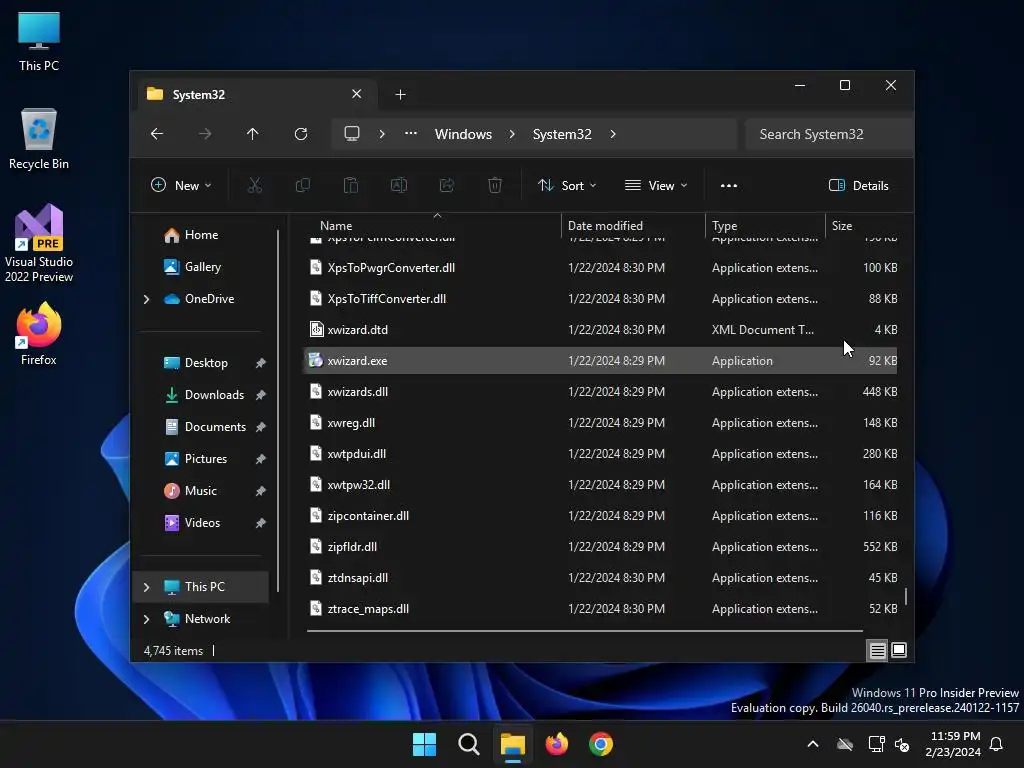This screenshot has width=1024, height=768.
Task: Click the Cut scissors icon in toolbar
Action: 255,185
